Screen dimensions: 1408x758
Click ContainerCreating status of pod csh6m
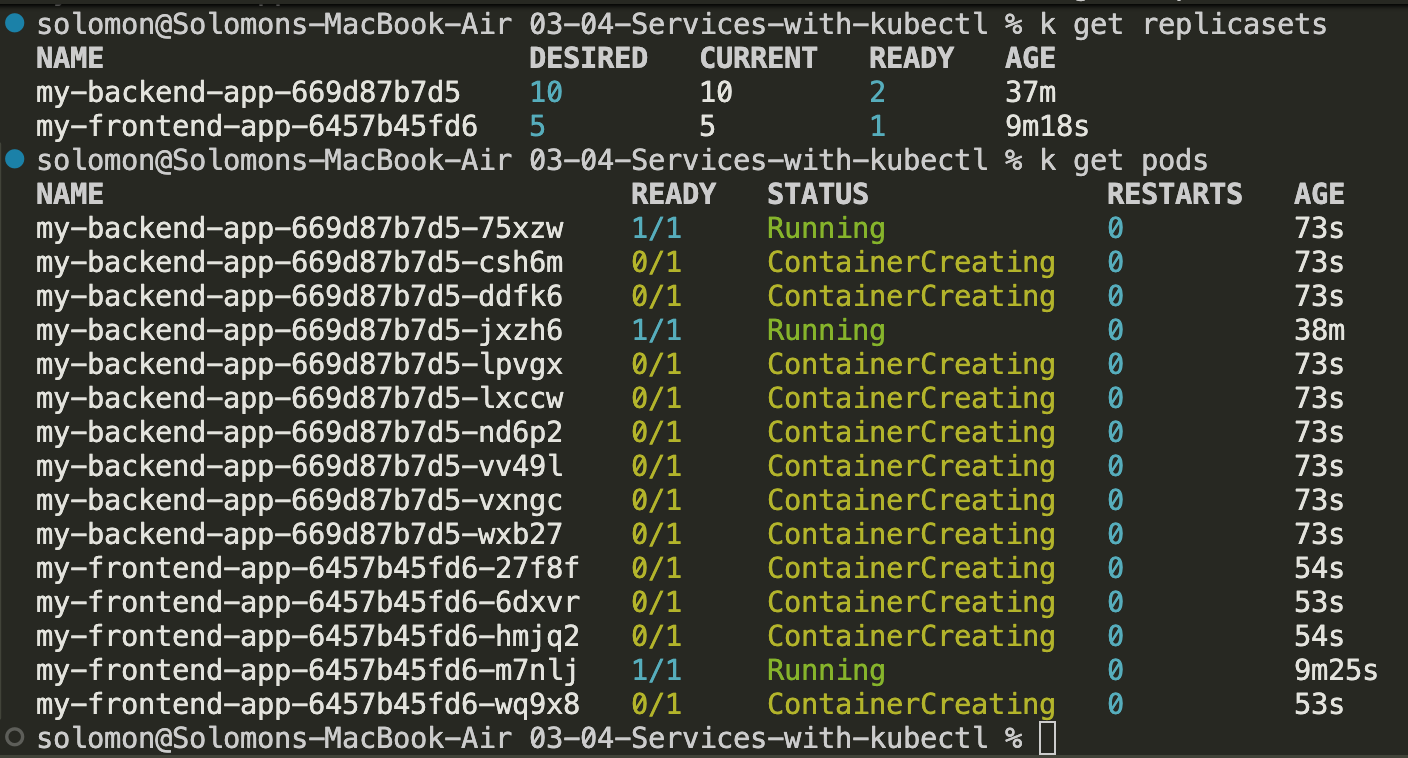pyautogui.click(x=911, y=262)
